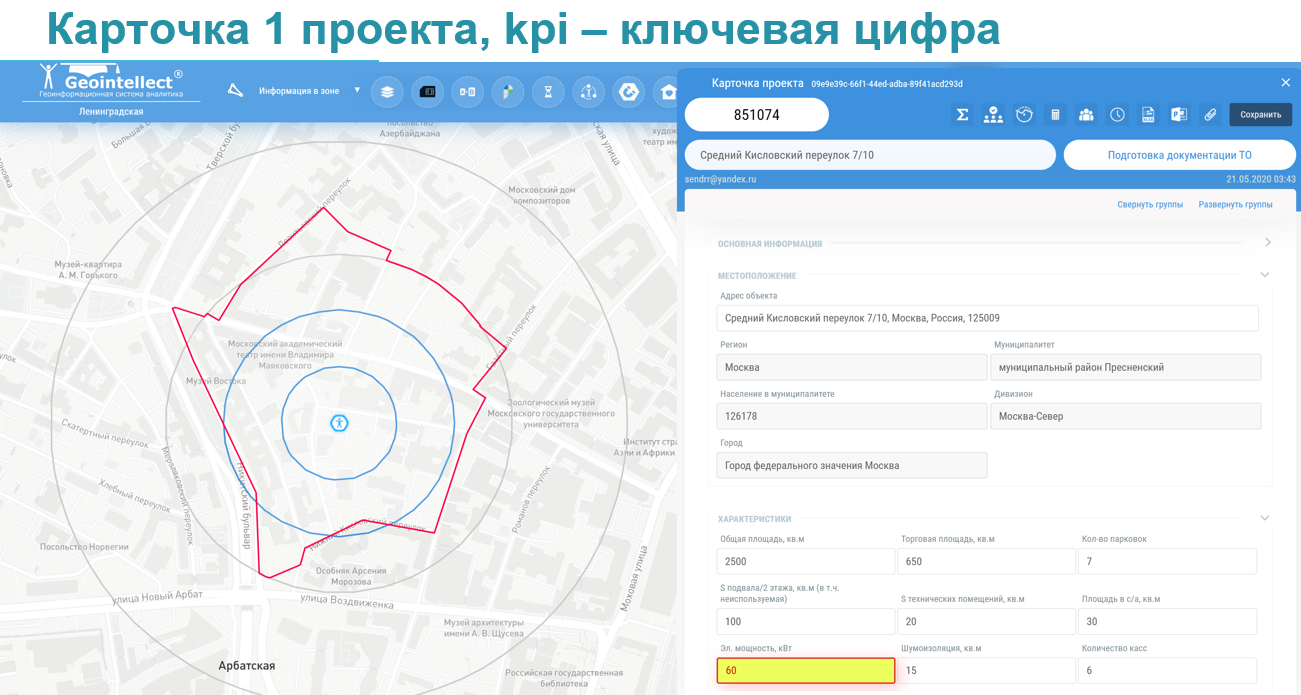Viewport: 1301px width, 695px height.
Task: Collapse the 'Характеристики' section
Action: (x=1265, y=518)
